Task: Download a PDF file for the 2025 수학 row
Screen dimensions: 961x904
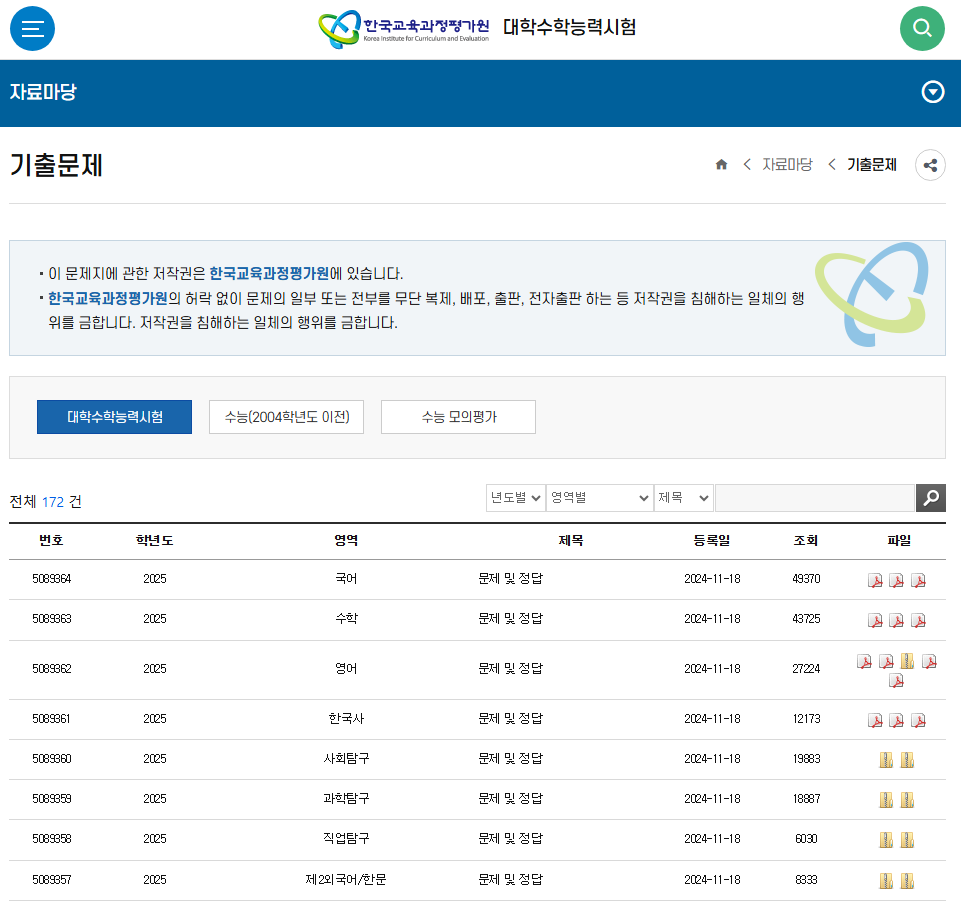Action: (874, 620)
